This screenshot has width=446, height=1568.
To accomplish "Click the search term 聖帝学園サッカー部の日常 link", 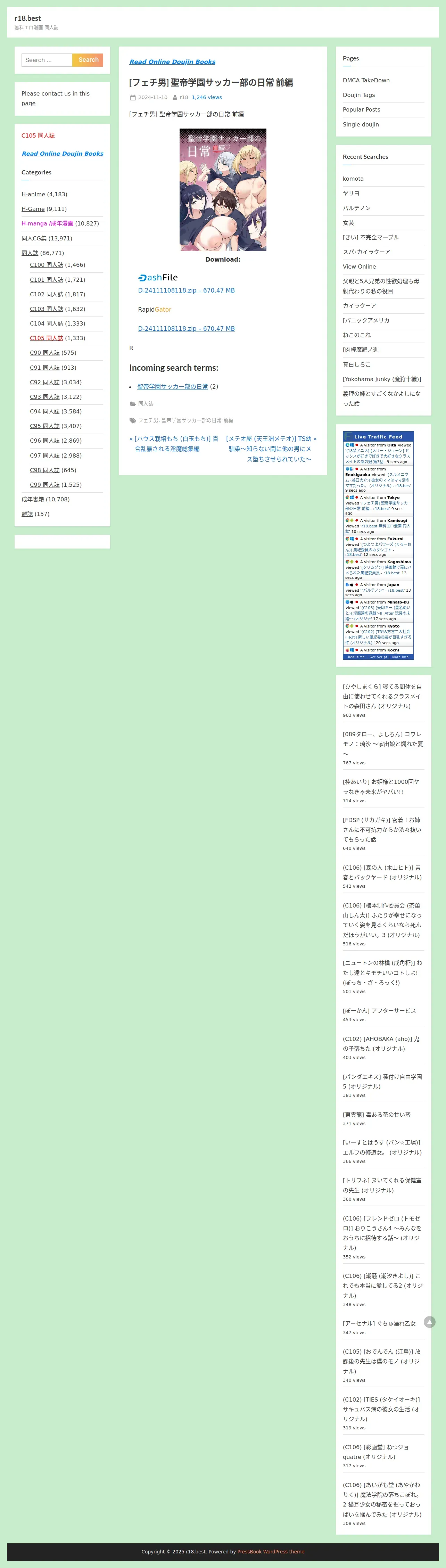I will [173, 386].
